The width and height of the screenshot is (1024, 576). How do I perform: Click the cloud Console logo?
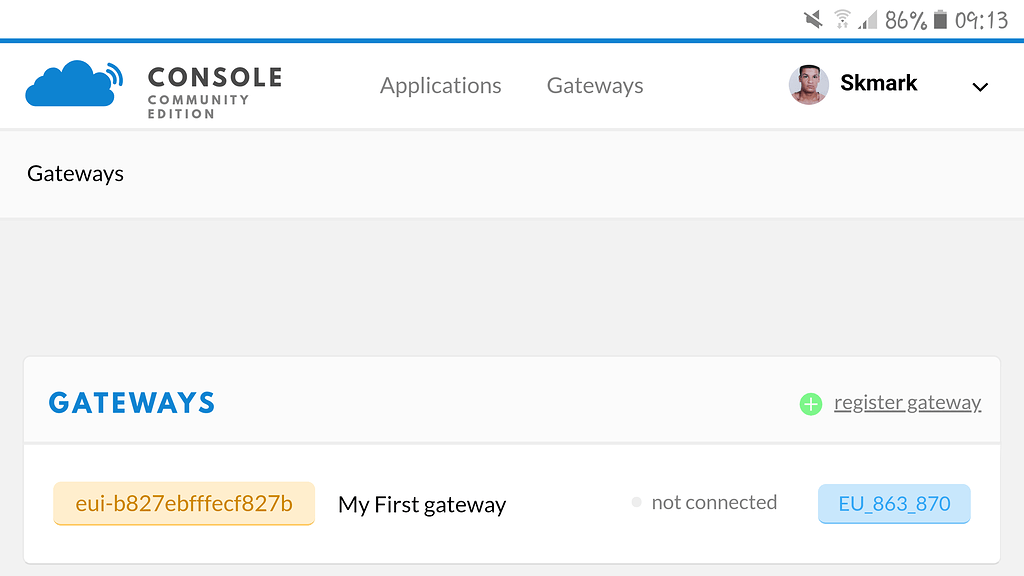(x=68, y=84)
